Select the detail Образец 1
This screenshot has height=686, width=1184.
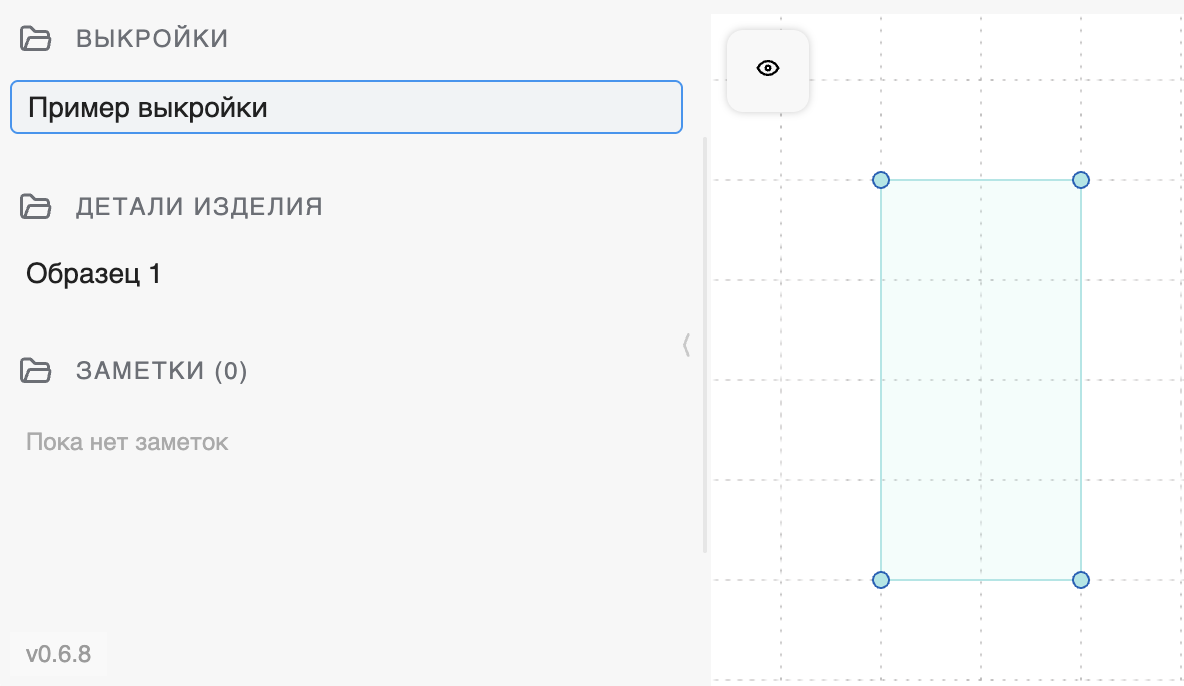92,273
